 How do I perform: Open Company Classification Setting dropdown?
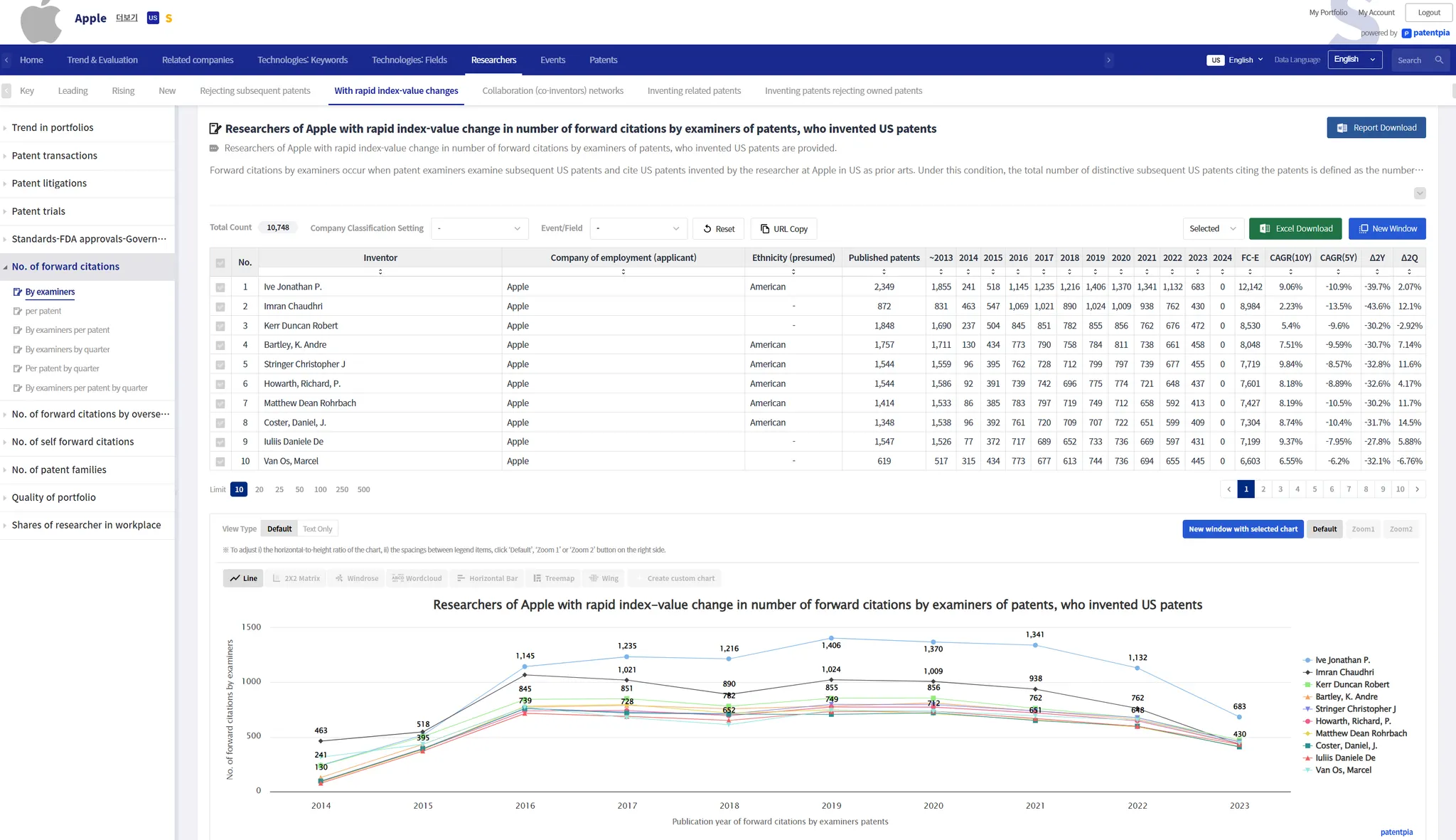click(479, 228)
